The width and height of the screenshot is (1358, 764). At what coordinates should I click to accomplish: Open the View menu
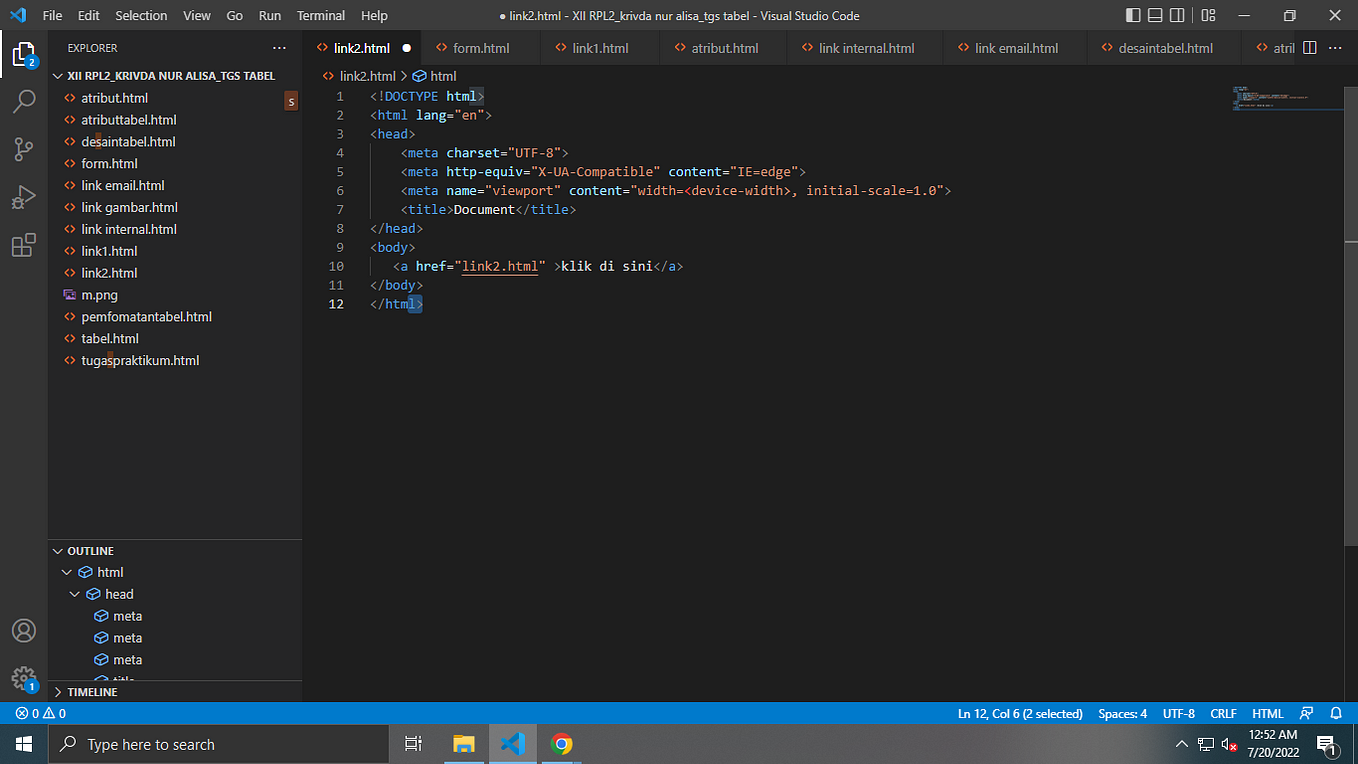197,15
